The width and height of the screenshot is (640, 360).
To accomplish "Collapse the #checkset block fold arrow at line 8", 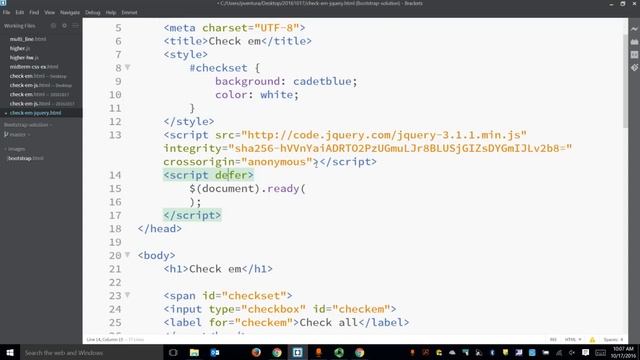I will [128, 67].
